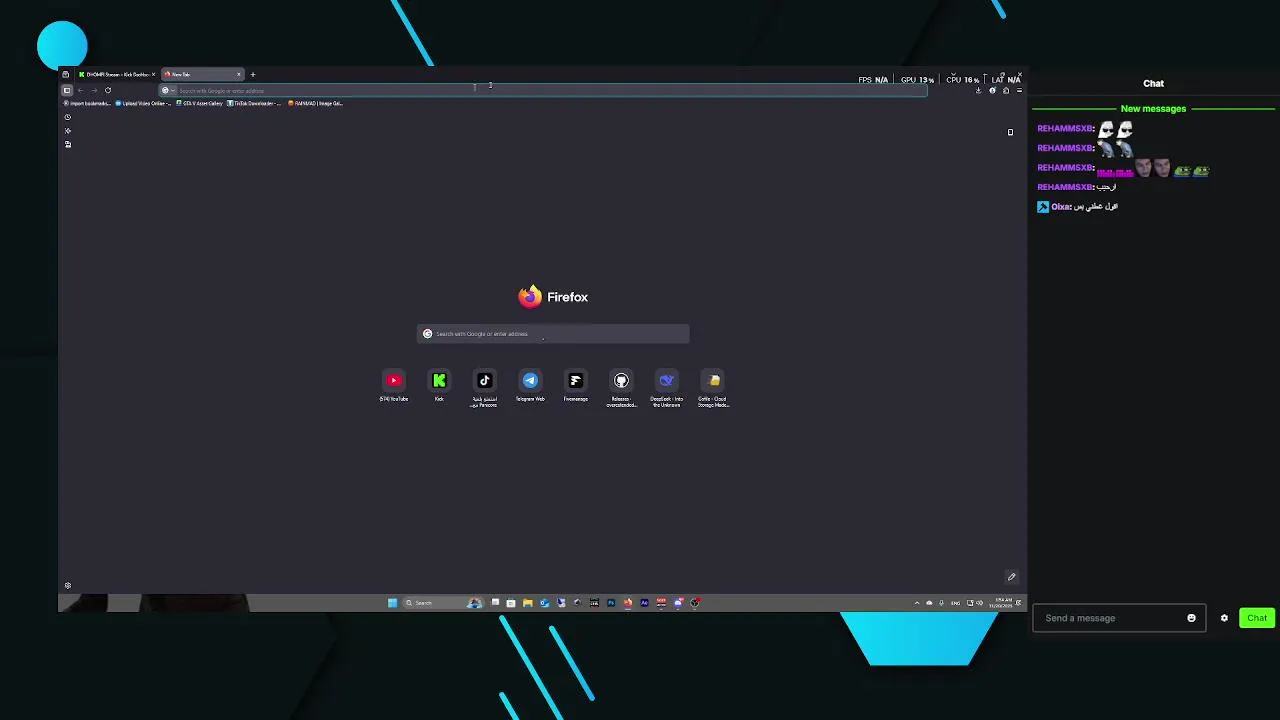
Task: Click the taskbar Search box
Action: tap(444, 603)
